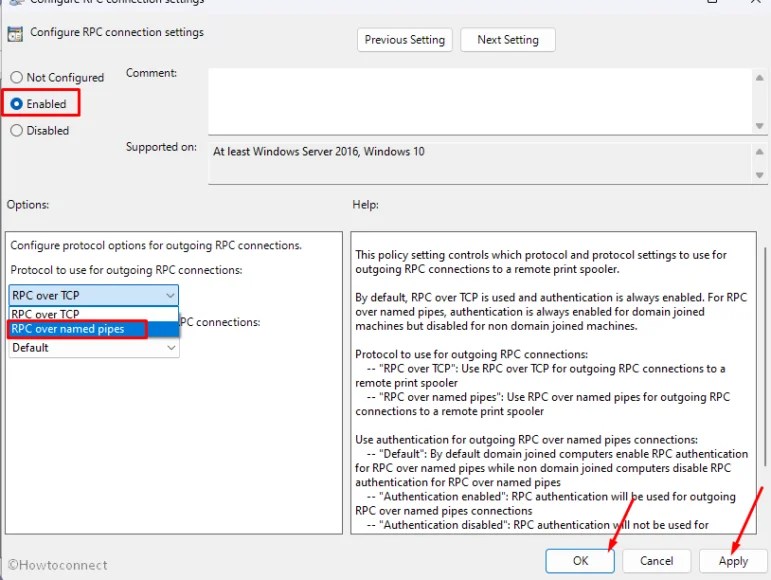
Task: Click Supported on scroll down arrow
Action: pyautogui.click(x=759, y=175)
